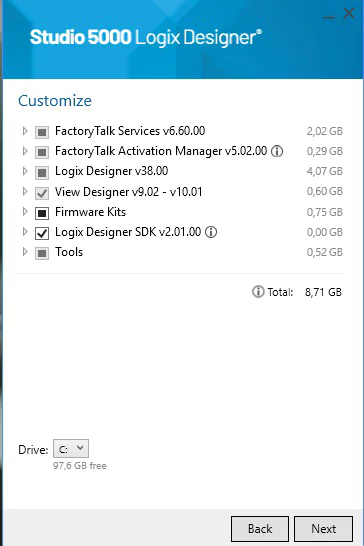The image size is (364, 546).
Task: Minimize the installer window
Action: [x=328, y=17]
